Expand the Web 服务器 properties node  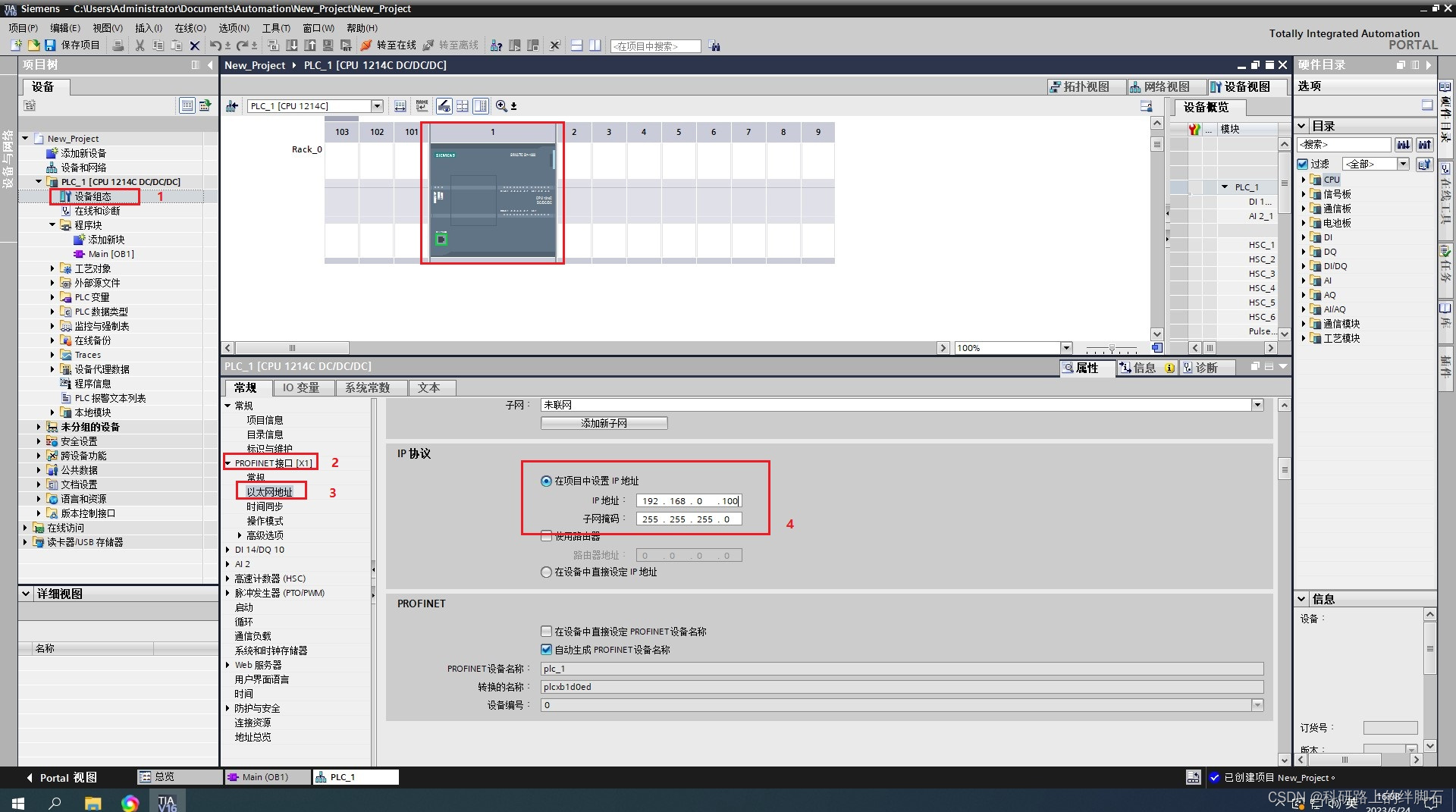[x=227, y=665]
